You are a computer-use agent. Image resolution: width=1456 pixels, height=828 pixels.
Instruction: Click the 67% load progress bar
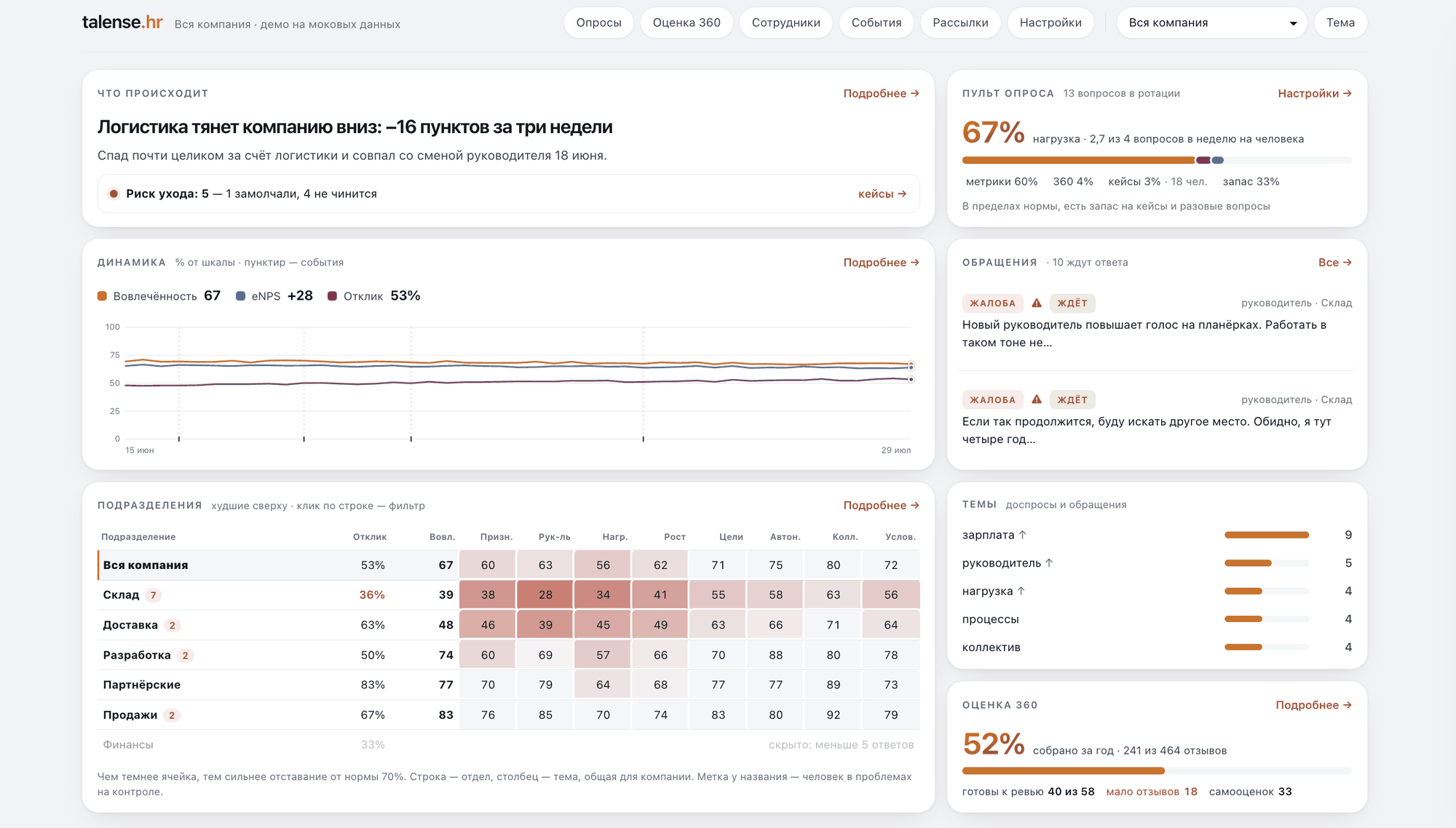(x=1157, y=160)
